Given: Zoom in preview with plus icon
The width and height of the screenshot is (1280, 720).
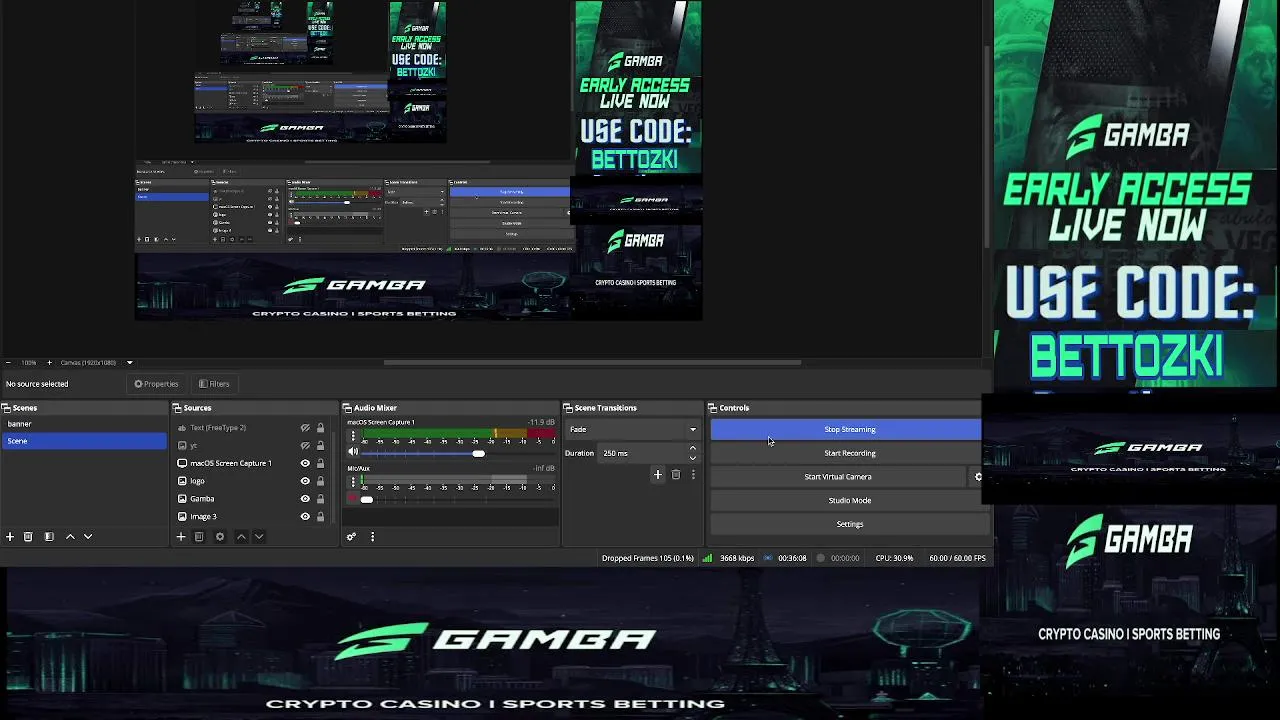Looking at the screenshot, I should point(49,362).
